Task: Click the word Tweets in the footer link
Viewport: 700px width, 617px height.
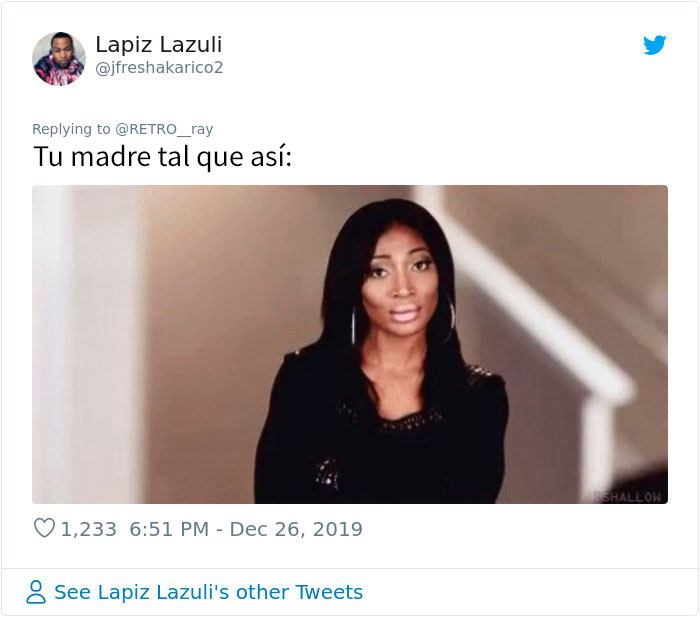Action: 329,592
